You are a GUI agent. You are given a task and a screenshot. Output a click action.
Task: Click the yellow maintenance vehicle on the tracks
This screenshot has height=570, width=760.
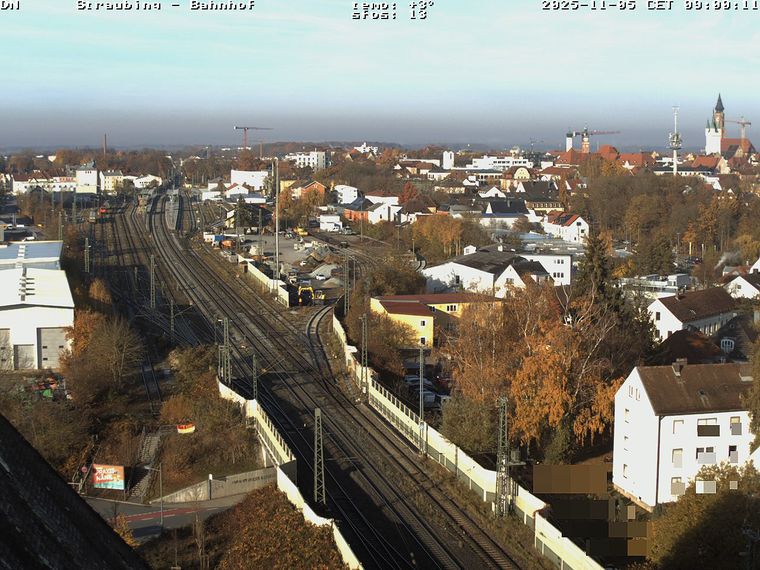pos(305,294)
